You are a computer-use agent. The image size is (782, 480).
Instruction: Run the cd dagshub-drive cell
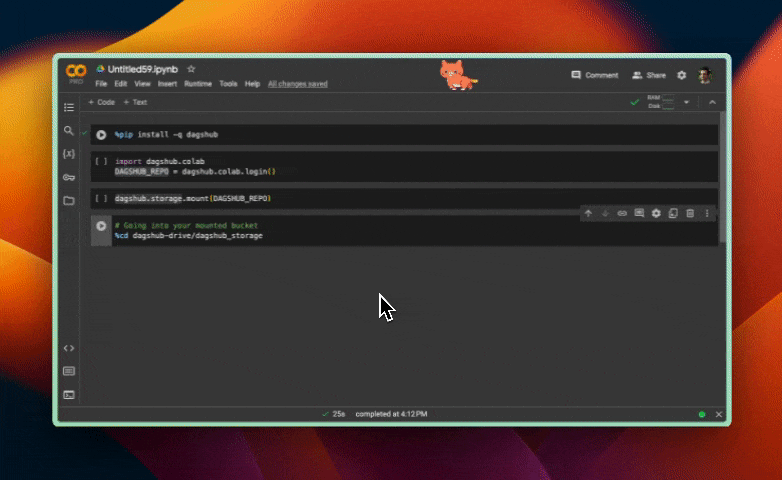point(101,226)
